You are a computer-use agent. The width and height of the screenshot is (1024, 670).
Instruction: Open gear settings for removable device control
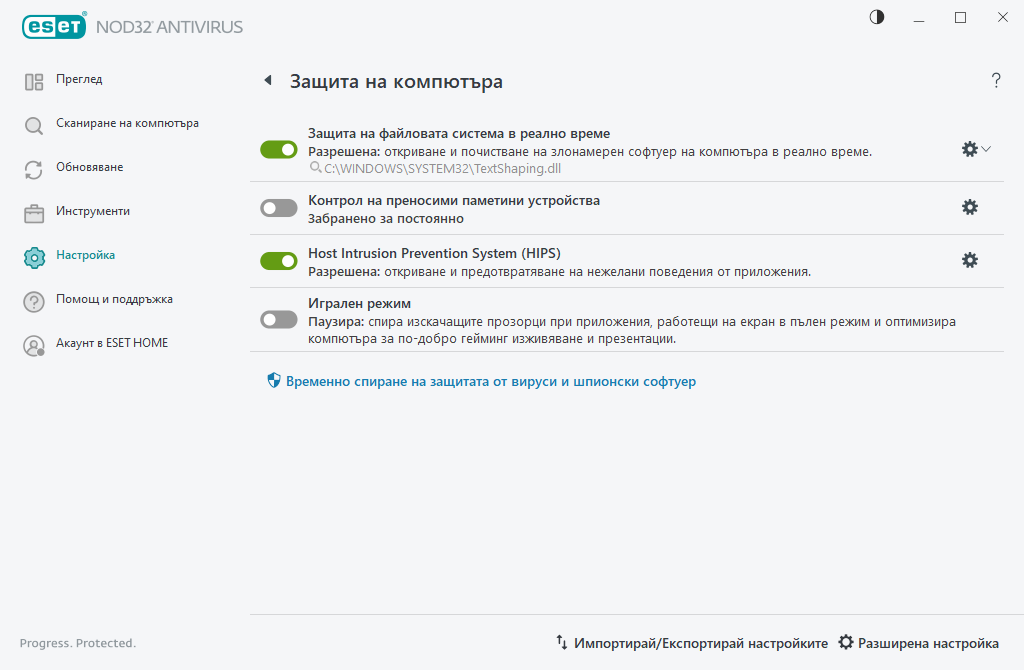969,207
